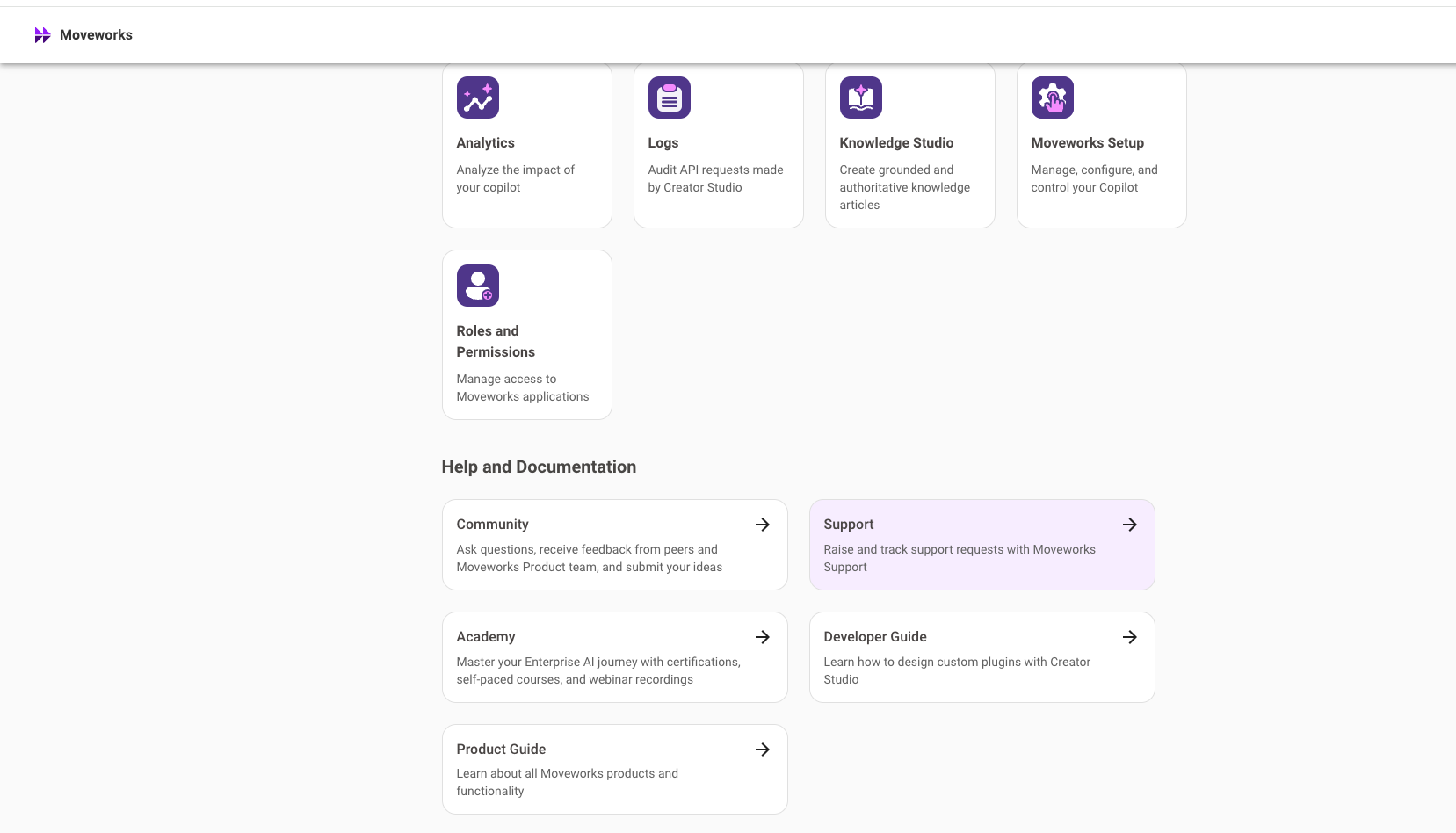Viewport: 1456px width, 833px height.
Task: Go to Academy title link
Action: 486,637
